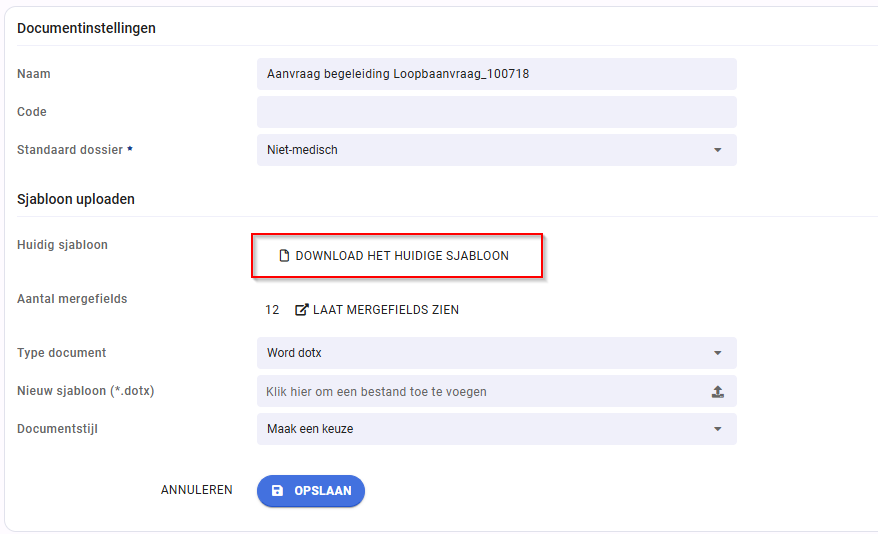Click the save disk icon on Opslaan
Screen dimensions: 878x534
click(277, 491)
